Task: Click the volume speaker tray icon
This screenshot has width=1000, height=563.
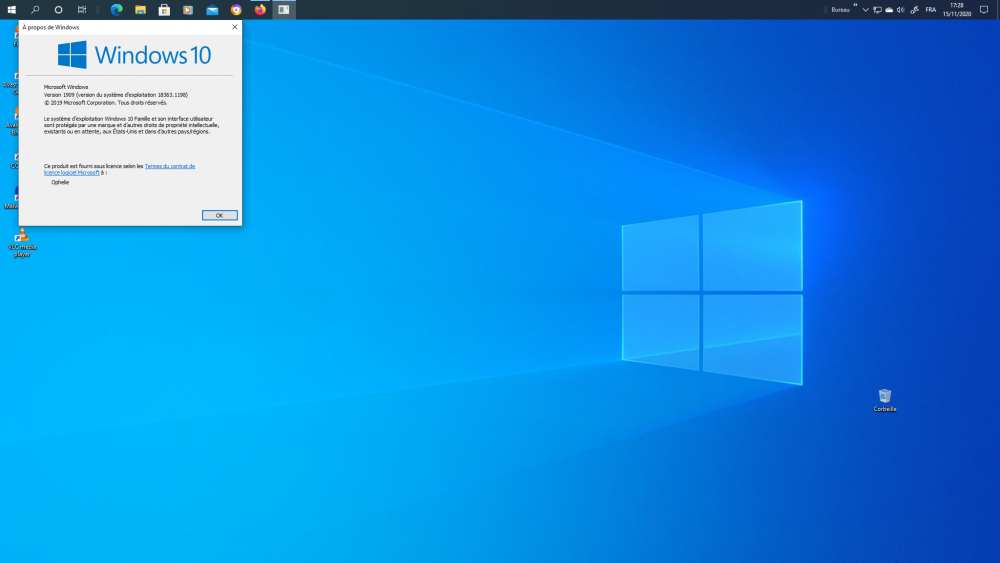Action: click(901, 10)
